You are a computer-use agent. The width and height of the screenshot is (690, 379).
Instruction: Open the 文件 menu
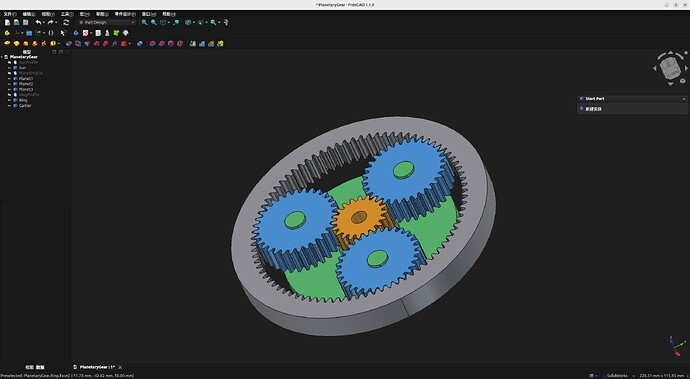10,14
